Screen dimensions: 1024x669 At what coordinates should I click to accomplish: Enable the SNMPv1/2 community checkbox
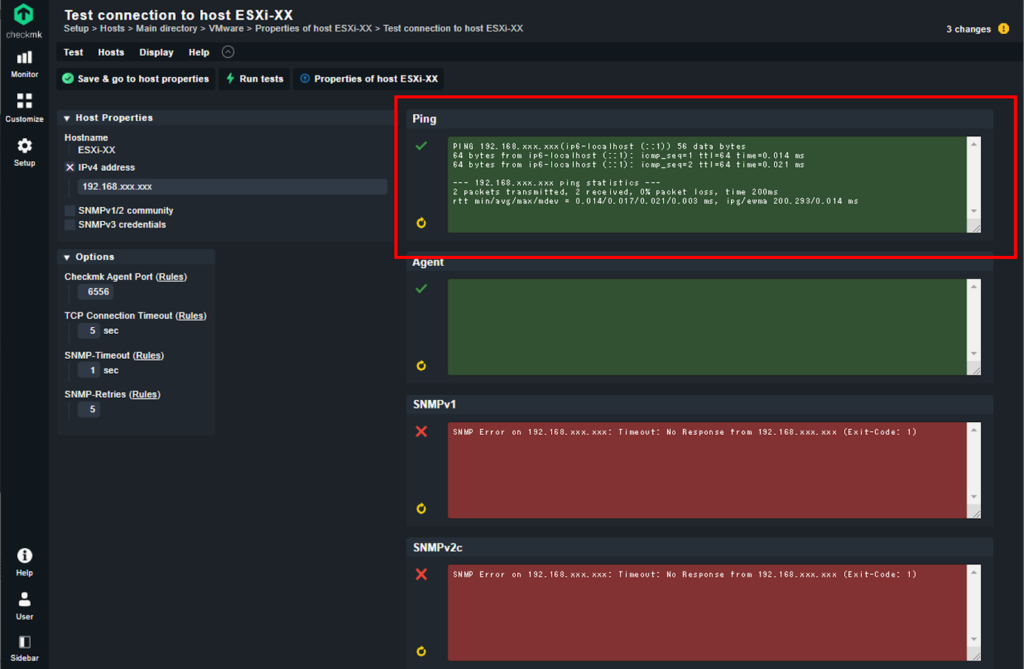(x=70, y=210)
